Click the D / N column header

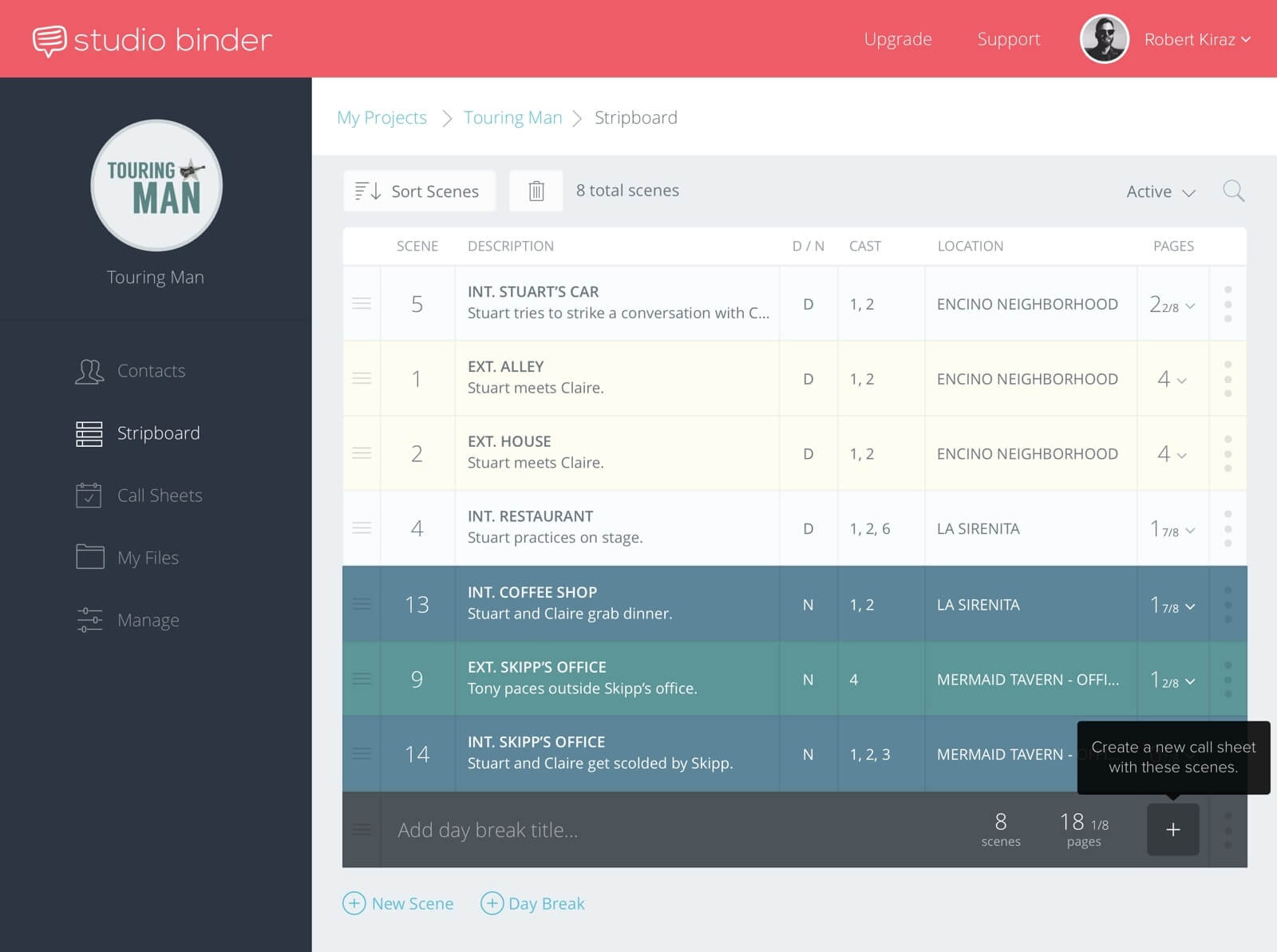(x=808, y=246)
